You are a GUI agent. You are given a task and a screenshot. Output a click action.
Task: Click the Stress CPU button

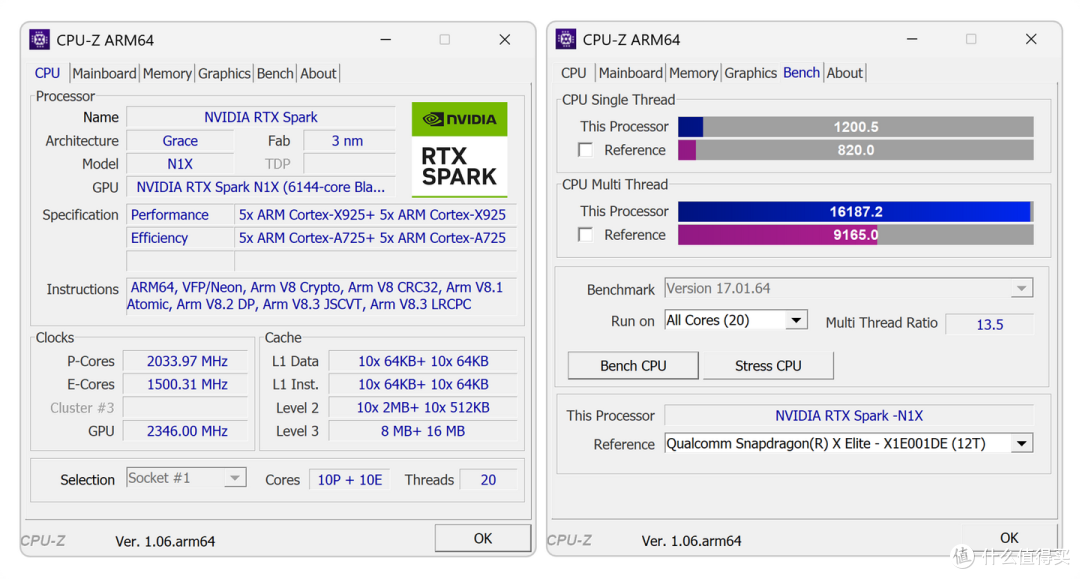pyautogui.click(x=768, y=366)
